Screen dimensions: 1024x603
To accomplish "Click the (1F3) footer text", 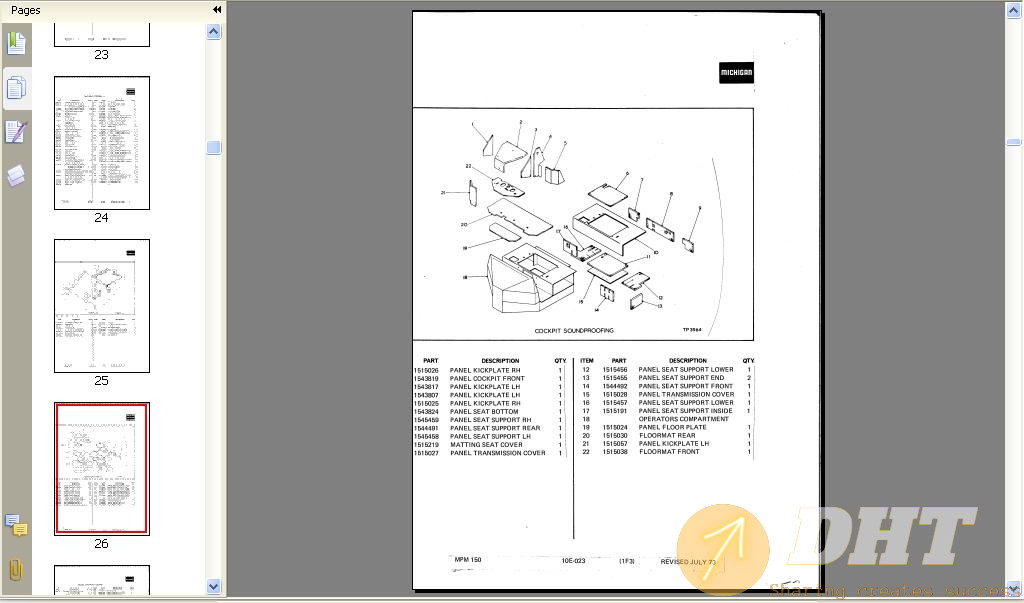I will point(627,561).
